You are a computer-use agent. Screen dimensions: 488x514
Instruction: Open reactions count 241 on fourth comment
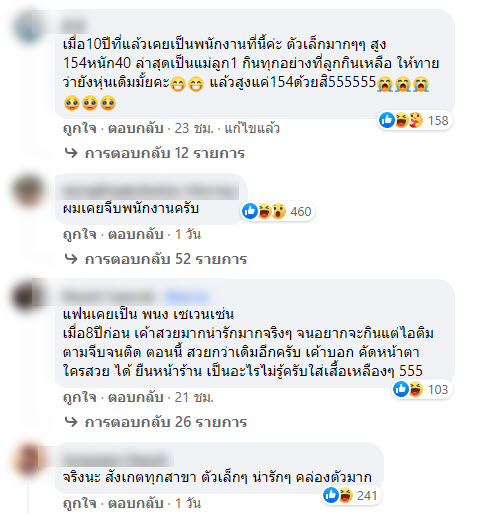(351, 495)
